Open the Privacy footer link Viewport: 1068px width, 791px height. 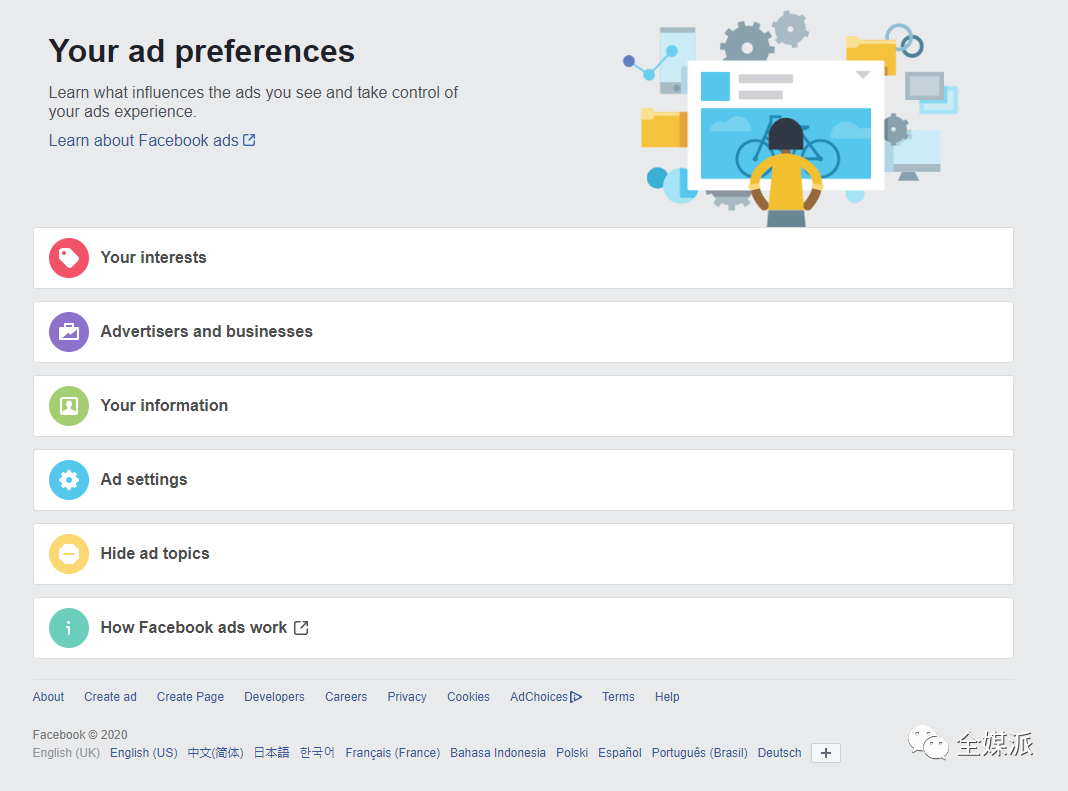click(x=407, y=697)
